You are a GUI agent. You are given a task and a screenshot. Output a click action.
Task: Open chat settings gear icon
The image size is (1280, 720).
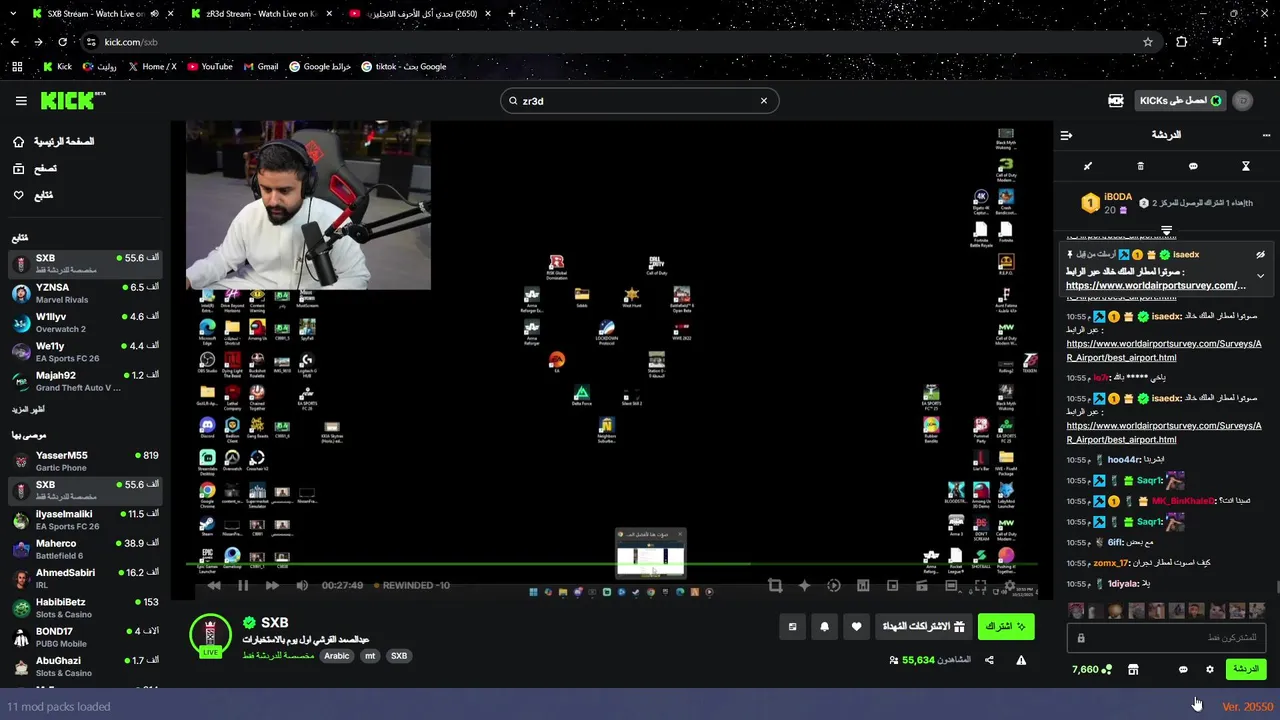1209,670
